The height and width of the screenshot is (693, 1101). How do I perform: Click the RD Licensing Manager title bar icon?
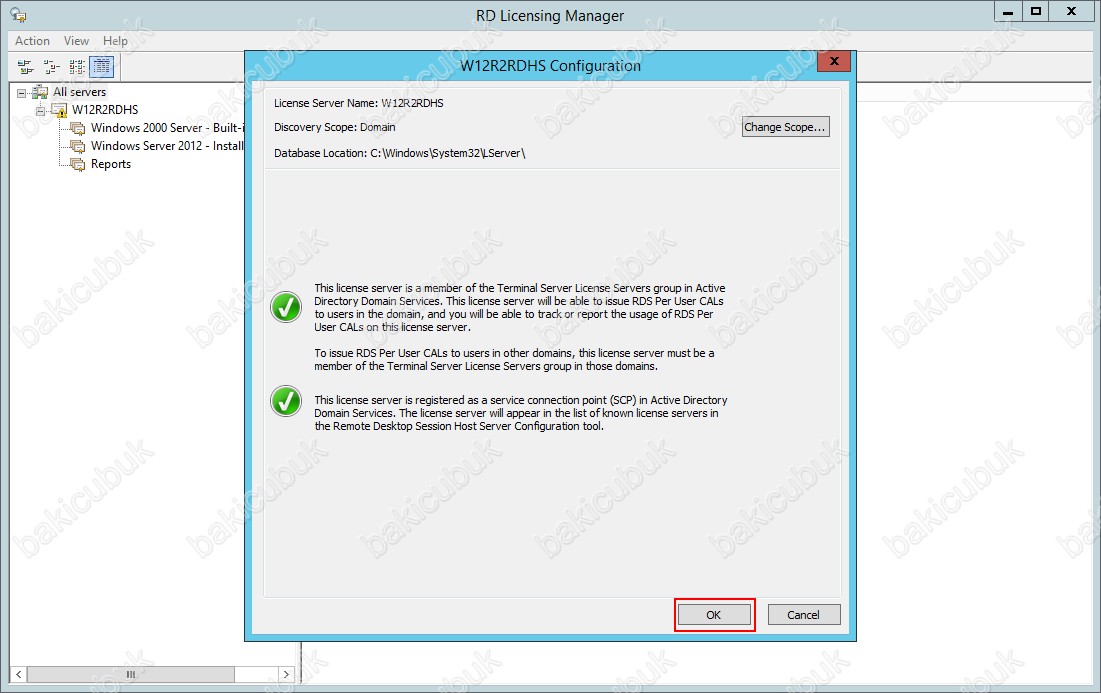tap(18, 15)
